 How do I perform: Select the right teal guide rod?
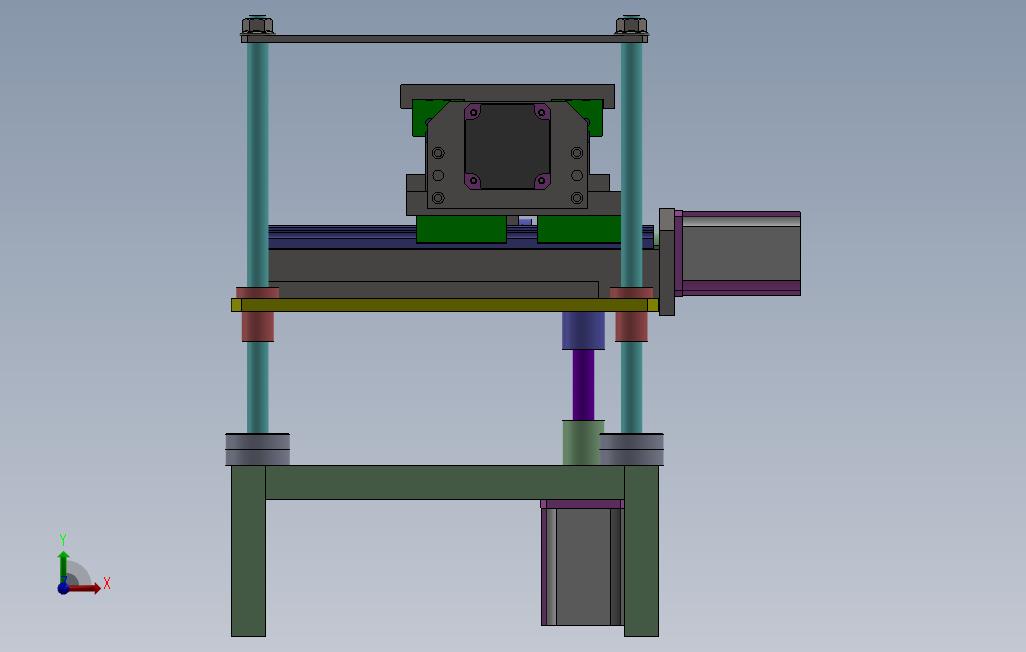click(x=631, y=164)
